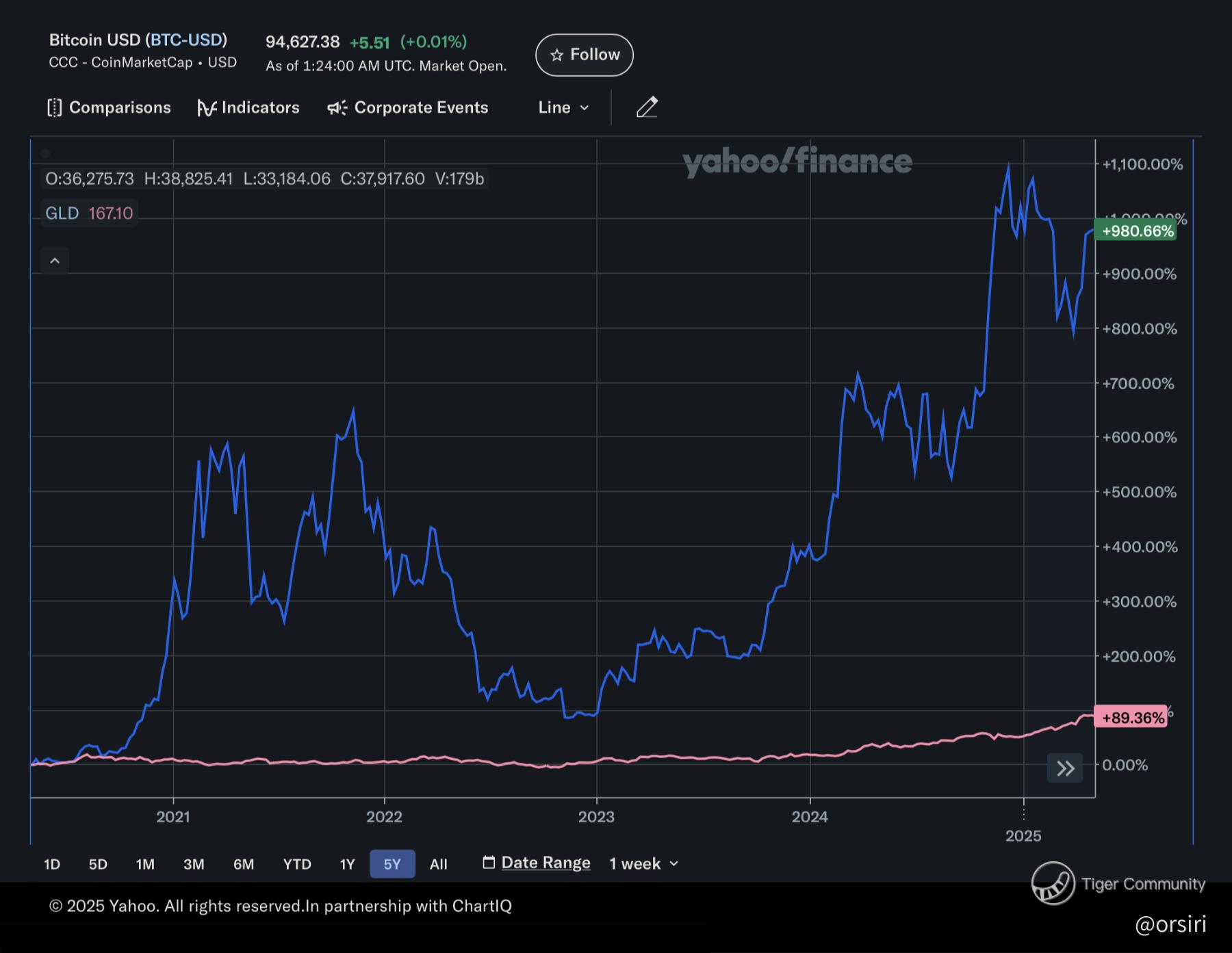The width and height of the screenshot is (1232, 953).
Task: Open the Comparisons tool
Action: (109, 107)
